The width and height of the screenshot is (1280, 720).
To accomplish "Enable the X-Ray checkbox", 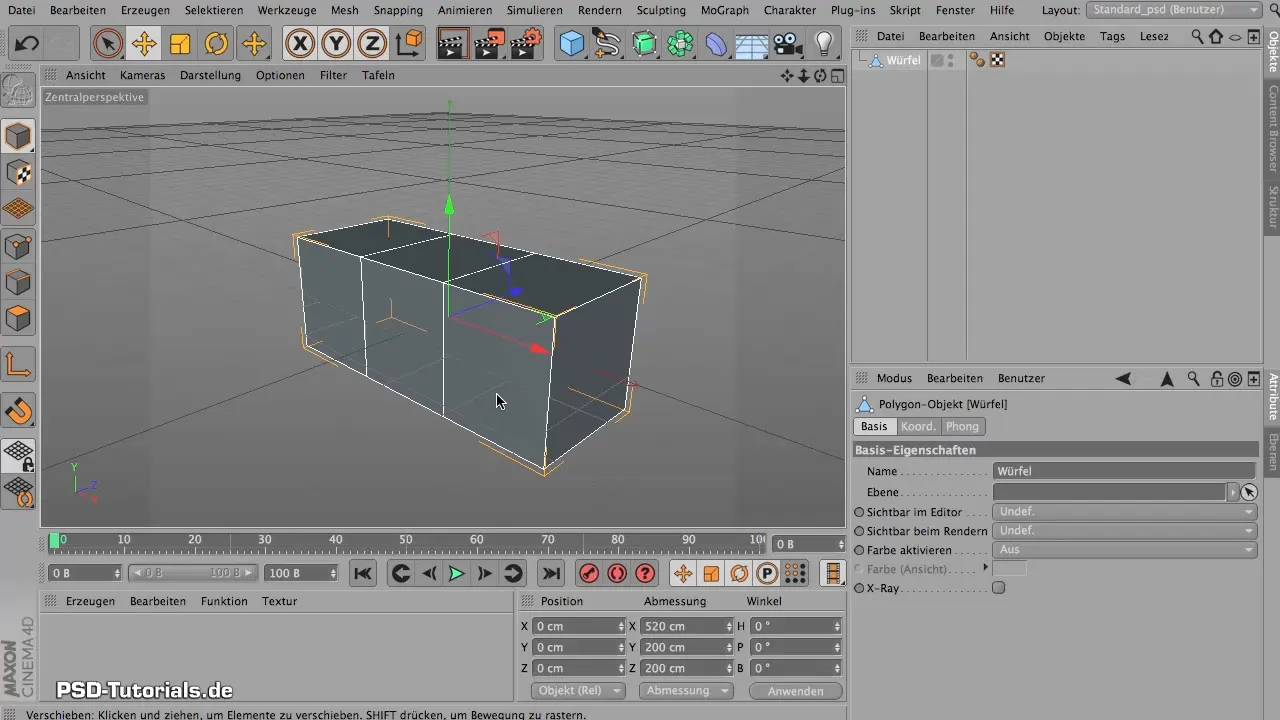I will (998, 588).
